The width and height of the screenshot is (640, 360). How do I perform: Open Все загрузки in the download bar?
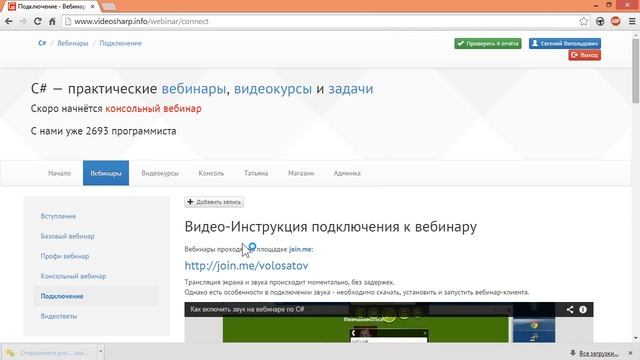[x=598, y=353]
